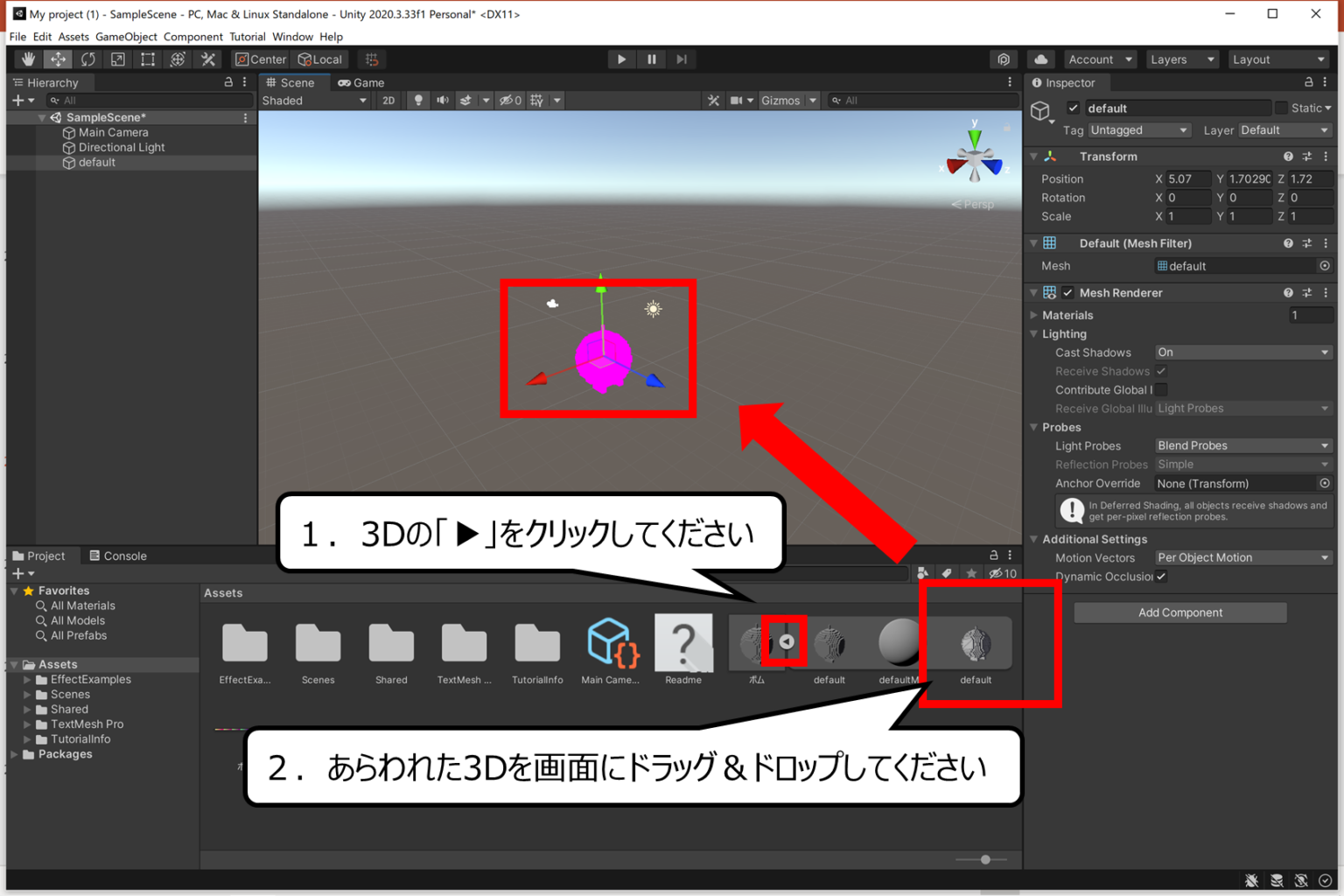Select the Hand tool
Image resolution: width=1344 pixels, height=896 pixels.
[28, 59]
